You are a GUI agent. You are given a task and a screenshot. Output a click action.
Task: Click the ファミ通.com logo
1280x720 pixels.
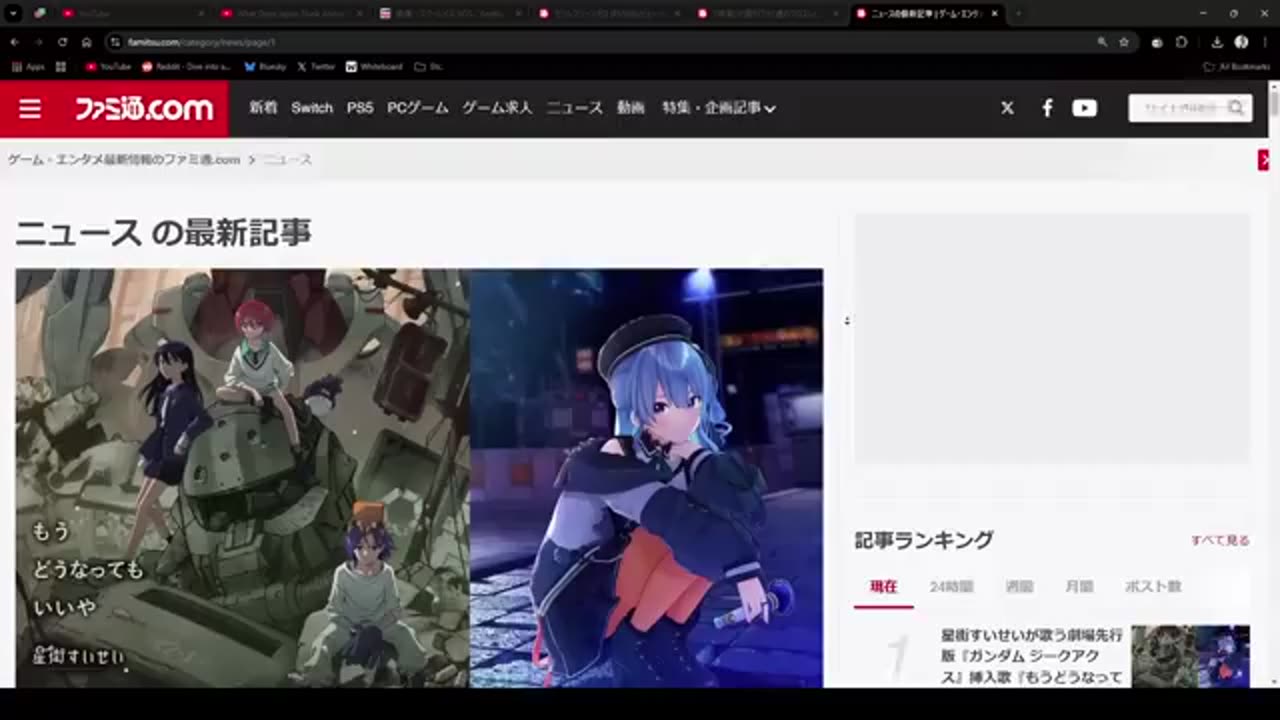pos(143,108)
